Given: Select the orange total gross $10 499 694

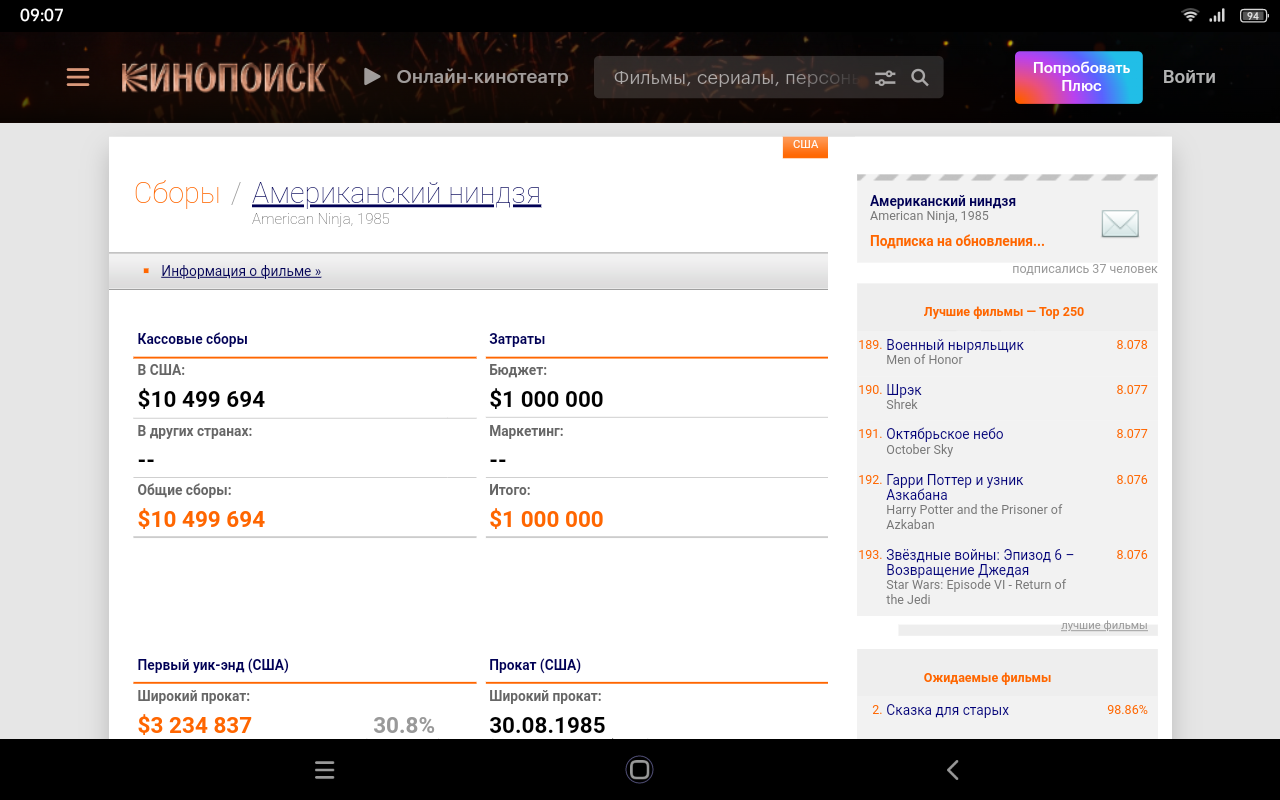Looking at the screenshot, I should [x=201, y=519].
